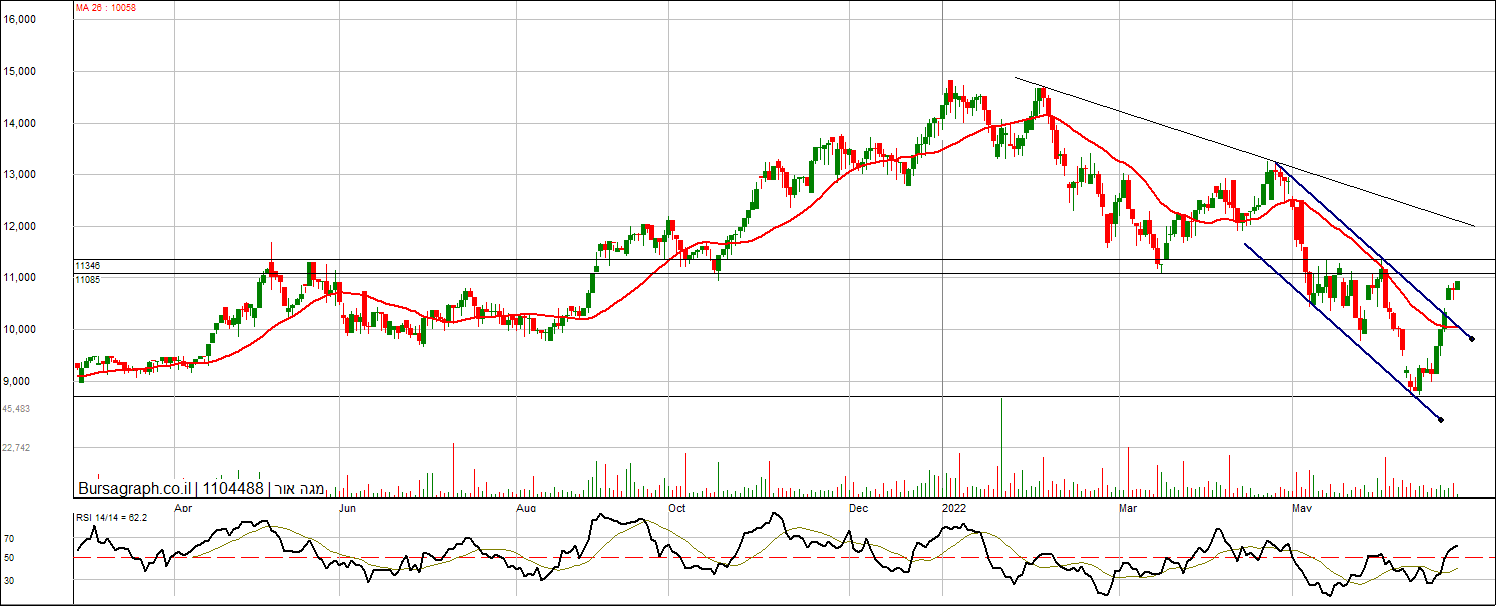Click the Apr label on time axis
1496x606 pixels.
coord(182,508)
